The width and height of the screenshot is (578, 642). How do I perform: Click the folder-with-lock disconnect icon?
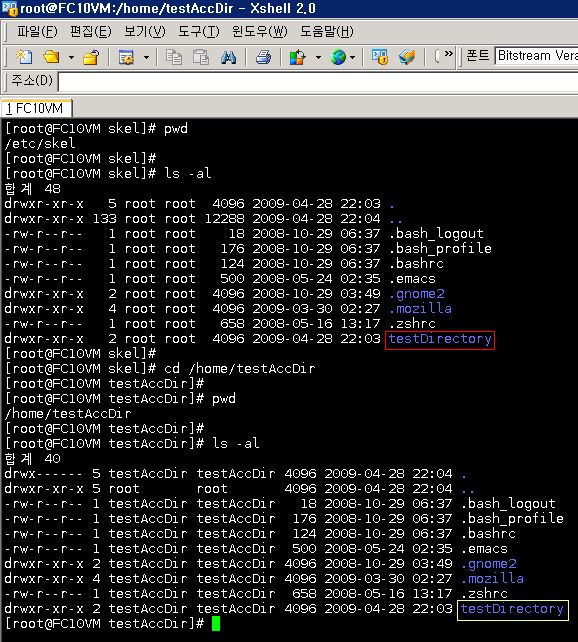[x=91, y=57]
